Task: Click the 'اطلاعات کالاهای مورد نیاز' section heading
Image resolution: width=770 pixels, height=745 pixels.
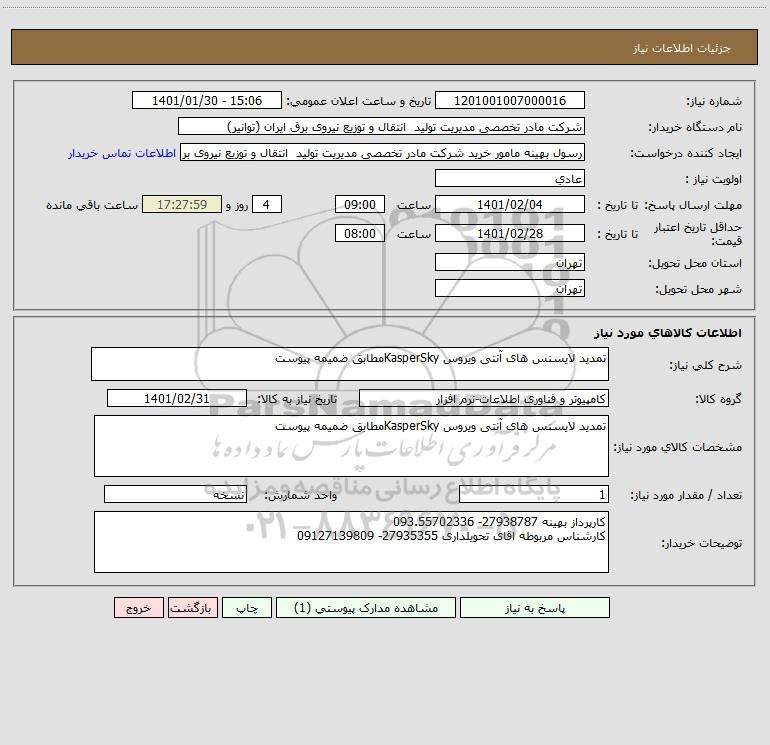Action: (668, 333)
